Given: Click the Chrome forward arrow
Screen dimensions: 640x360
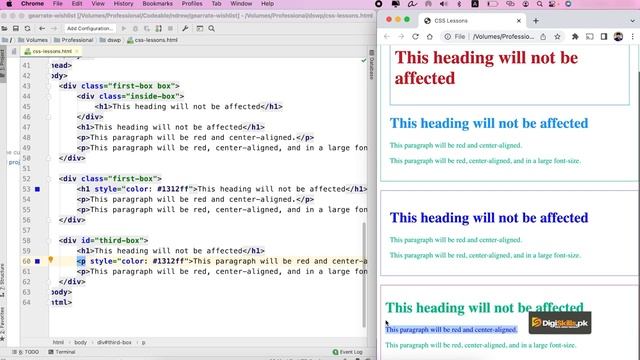Looking at the screenshot, I should 401,37.
